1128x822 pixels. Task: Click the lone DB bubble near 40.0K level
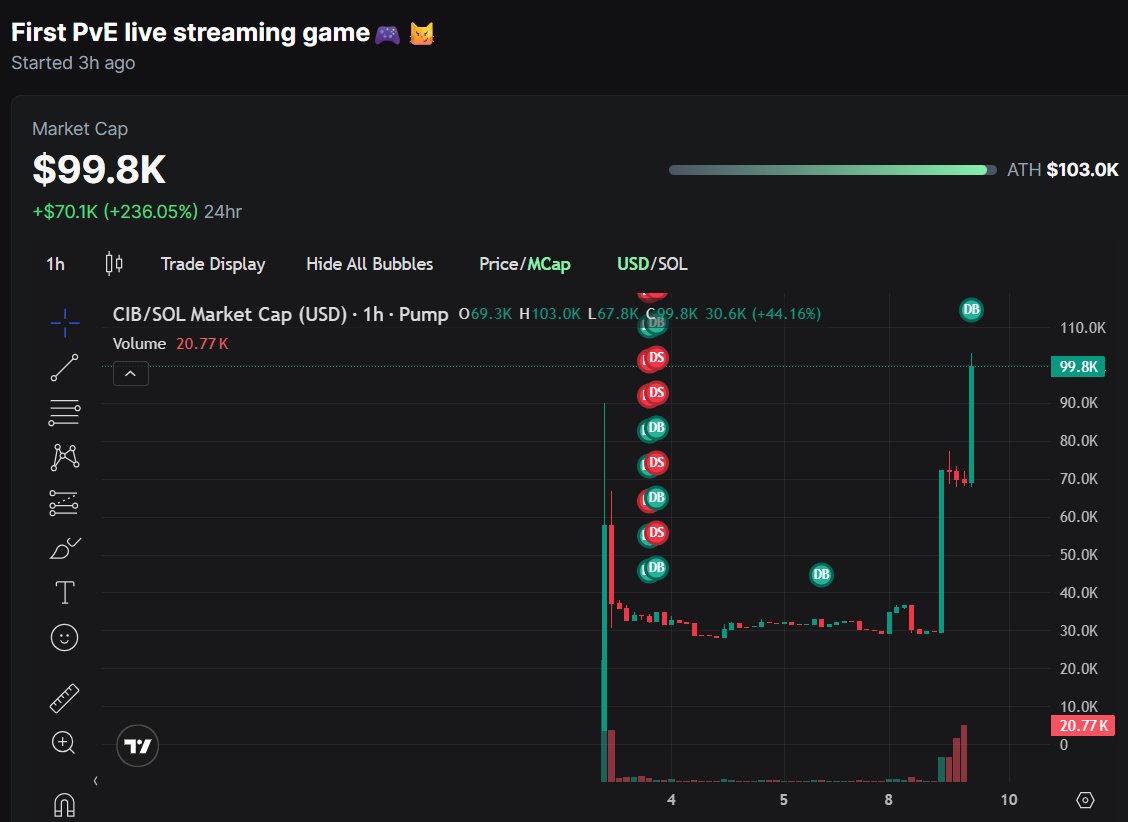[x=822, y=575]
